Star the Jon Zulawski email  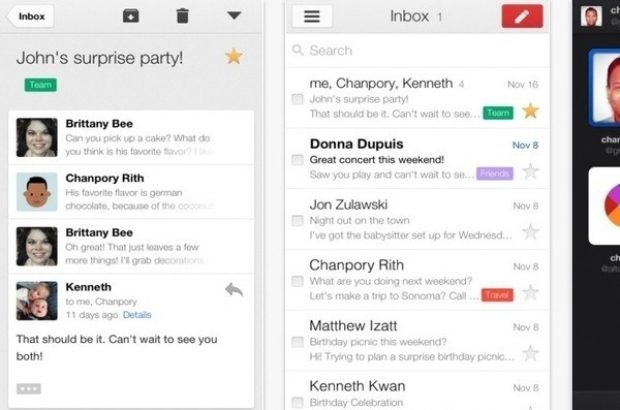(x=530, y=231)
